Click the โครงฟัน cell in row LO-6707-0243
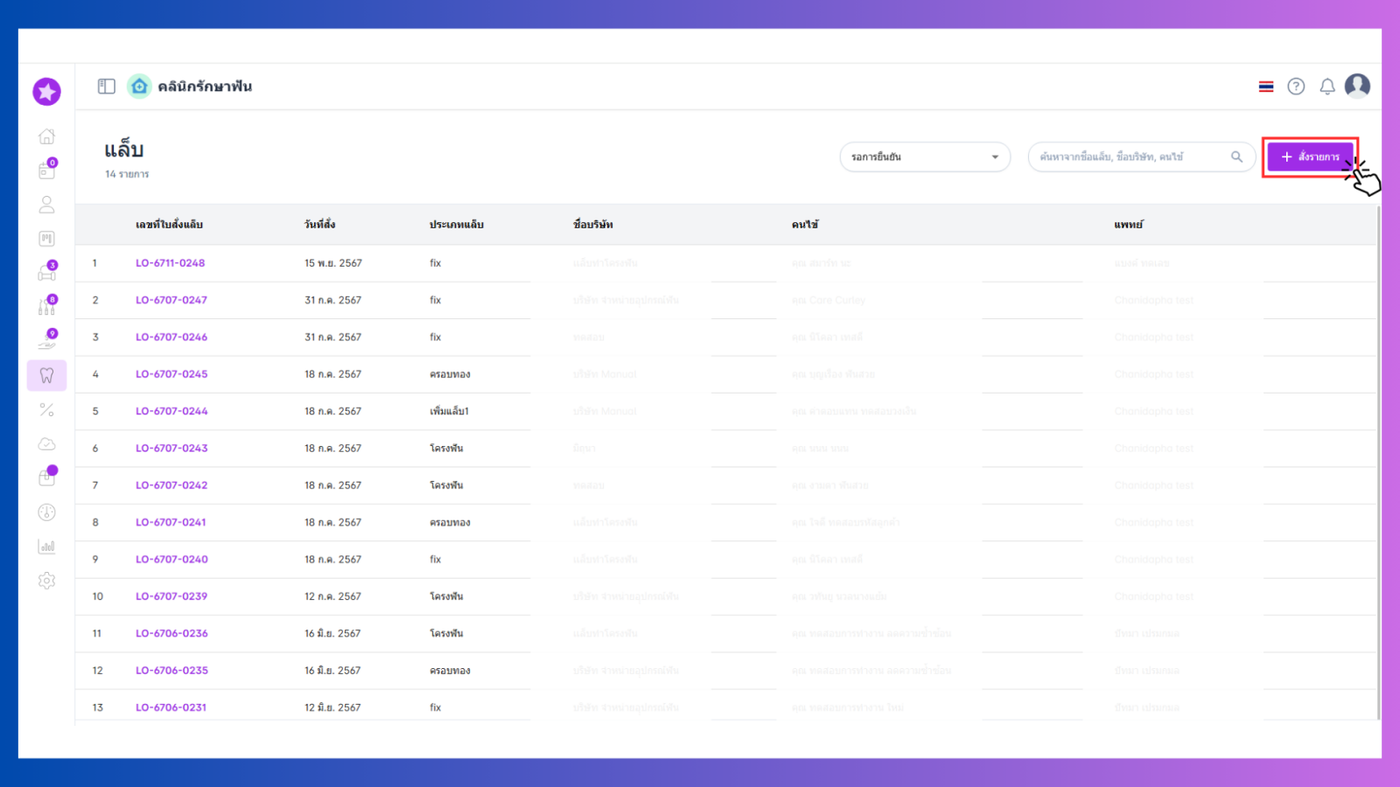Viewport: 1400px width, 787px height. pos(446,448)
